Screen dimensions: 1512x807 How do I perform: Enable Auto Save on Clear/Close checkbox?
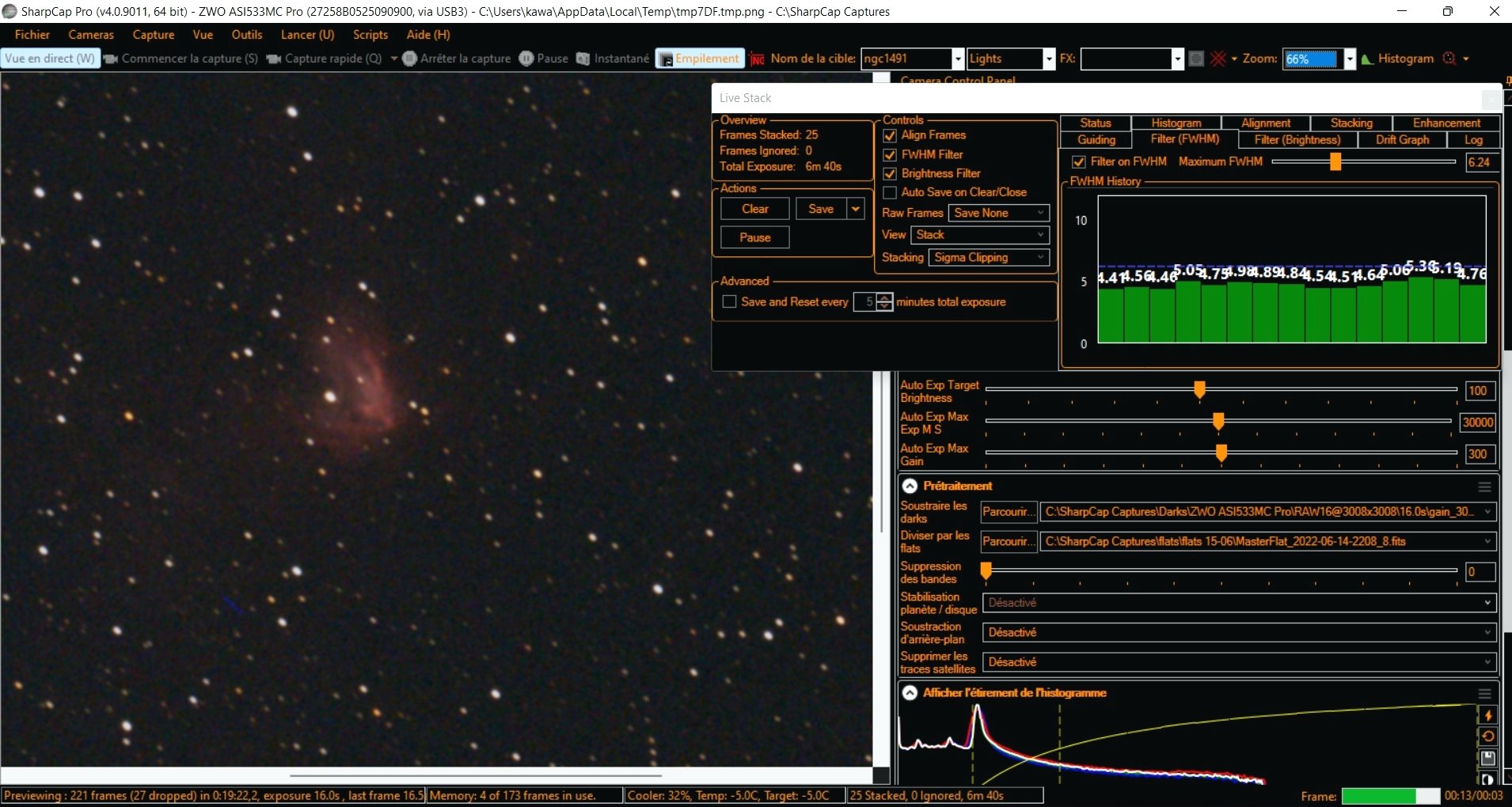coord(890,192)
